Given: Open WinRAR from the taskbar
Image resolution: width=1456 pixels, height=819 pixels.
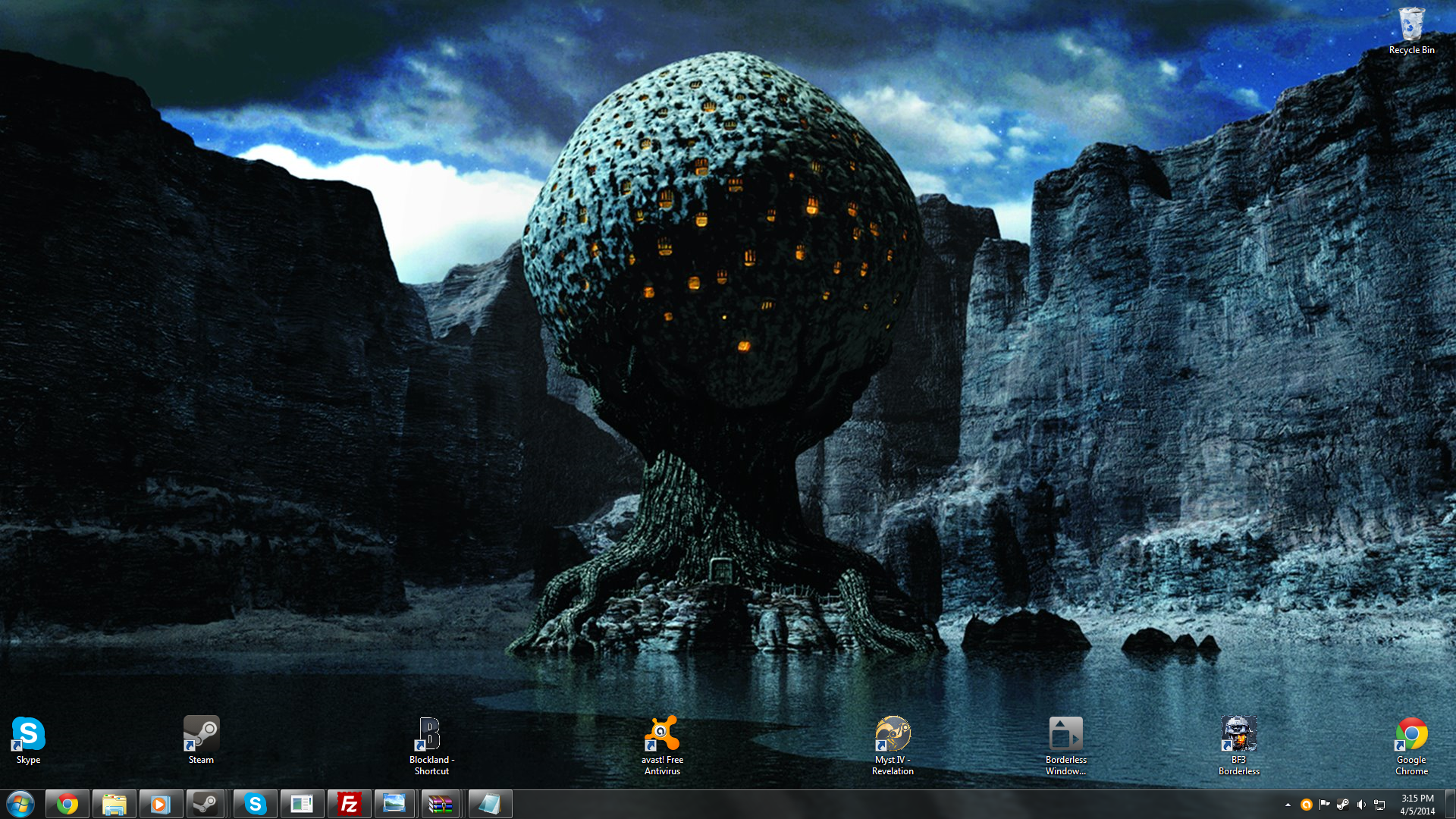Looking at the screenshot, I should [x=441, y=804].
